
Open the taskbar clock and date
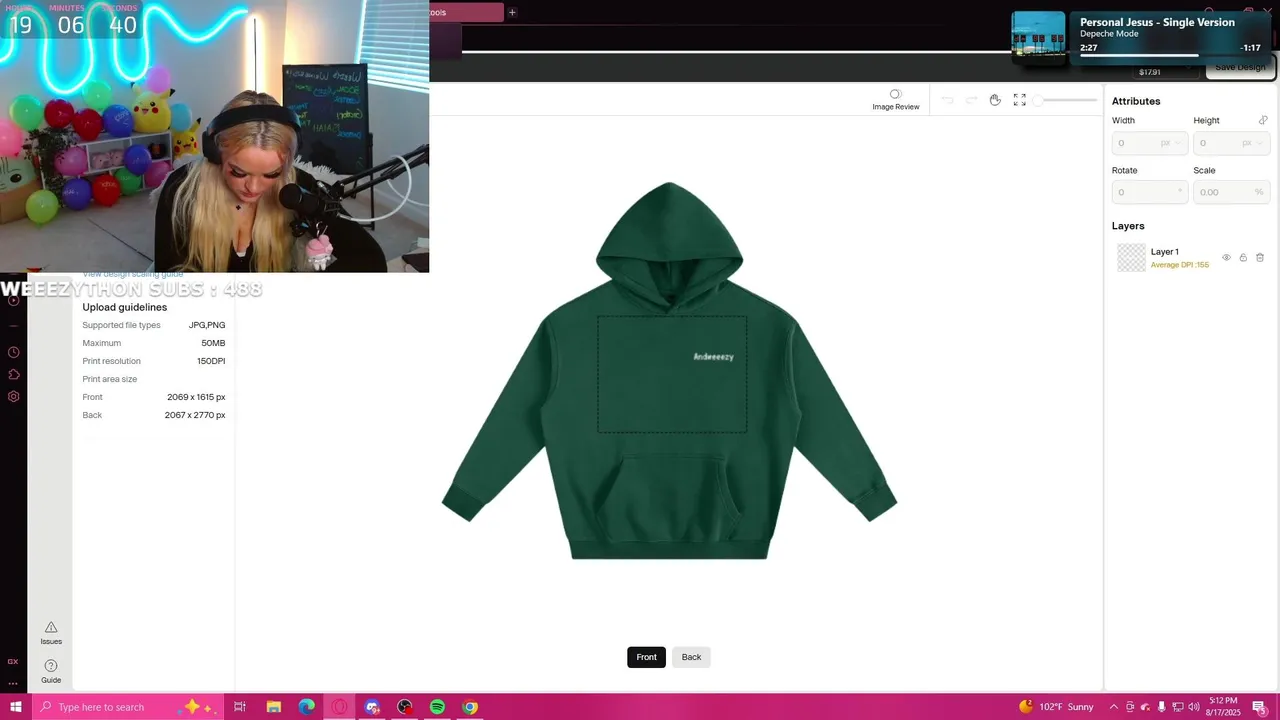pyautogui.click(x=1223, y=707)
